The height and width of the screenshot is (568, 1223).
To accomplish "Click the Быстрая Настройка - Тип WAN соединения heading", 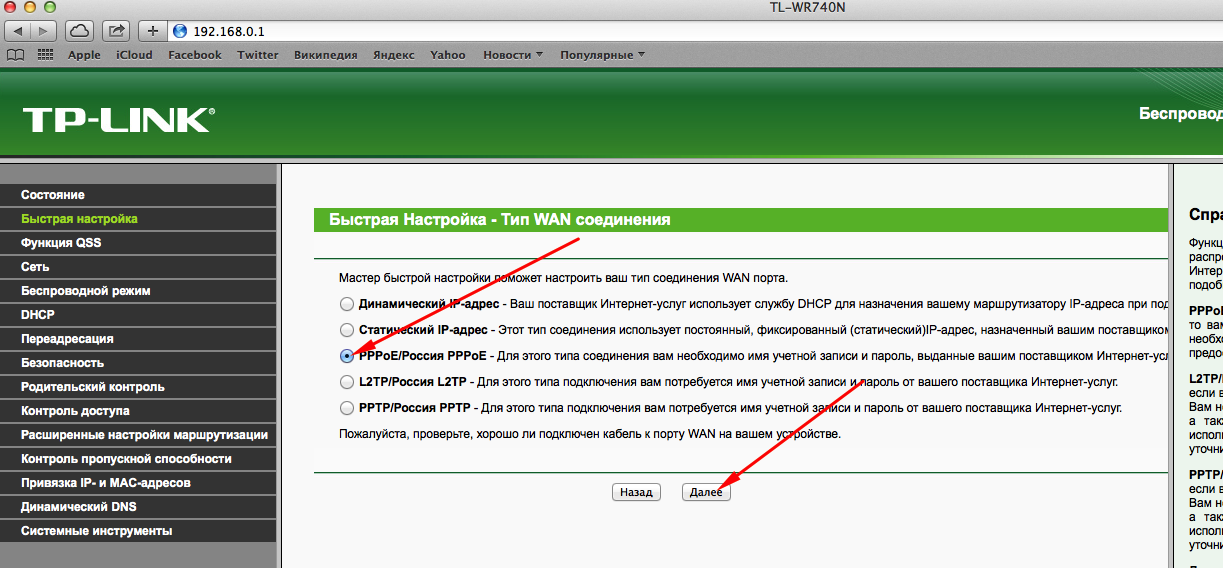I will (x=500, y=219).
